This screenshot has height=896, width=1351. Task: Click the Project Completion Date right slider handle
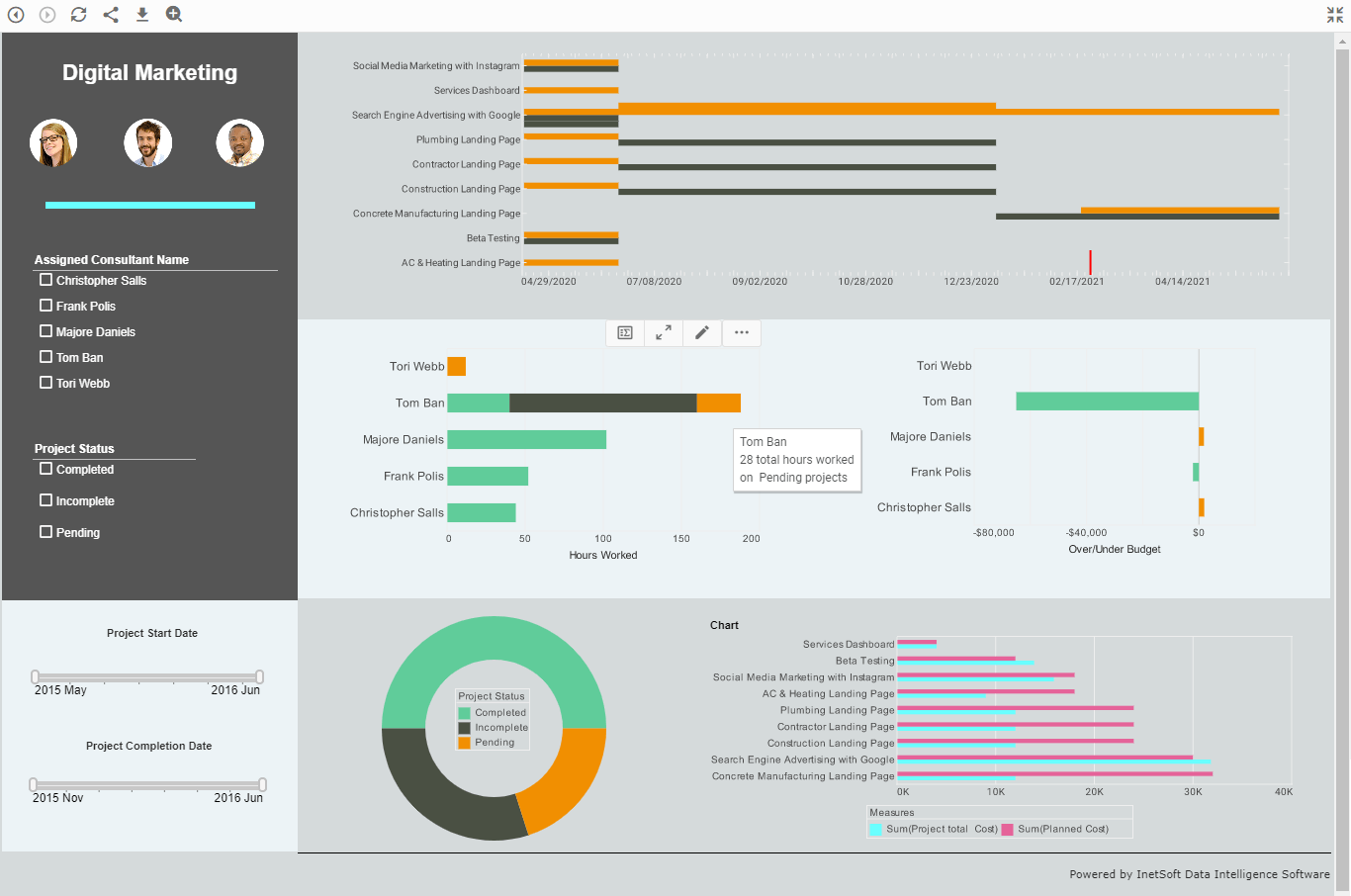(x=262, y=785)
